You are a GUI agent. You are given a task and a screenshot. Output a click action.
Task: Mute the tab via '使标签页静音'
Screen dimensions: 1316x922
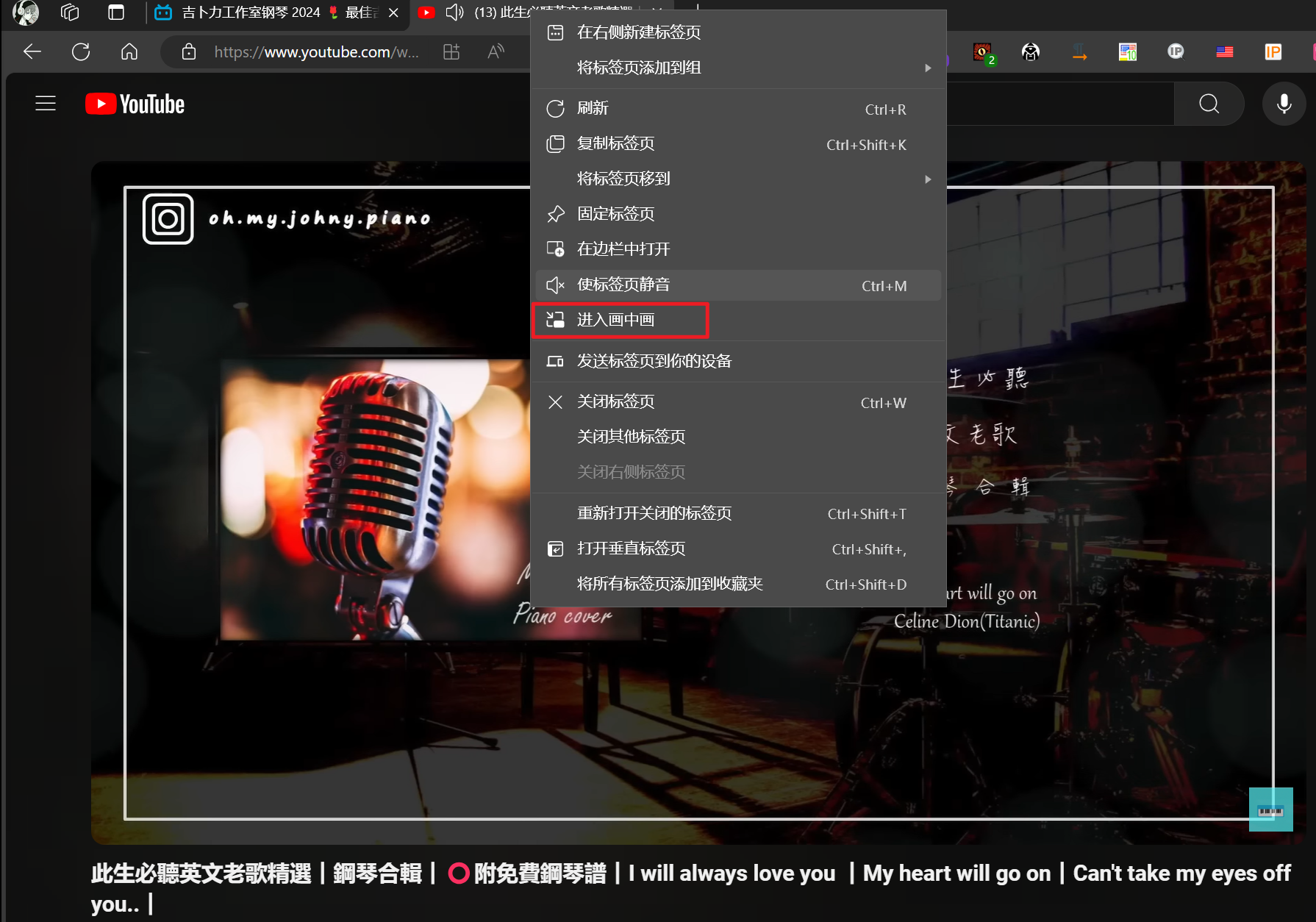738,285
